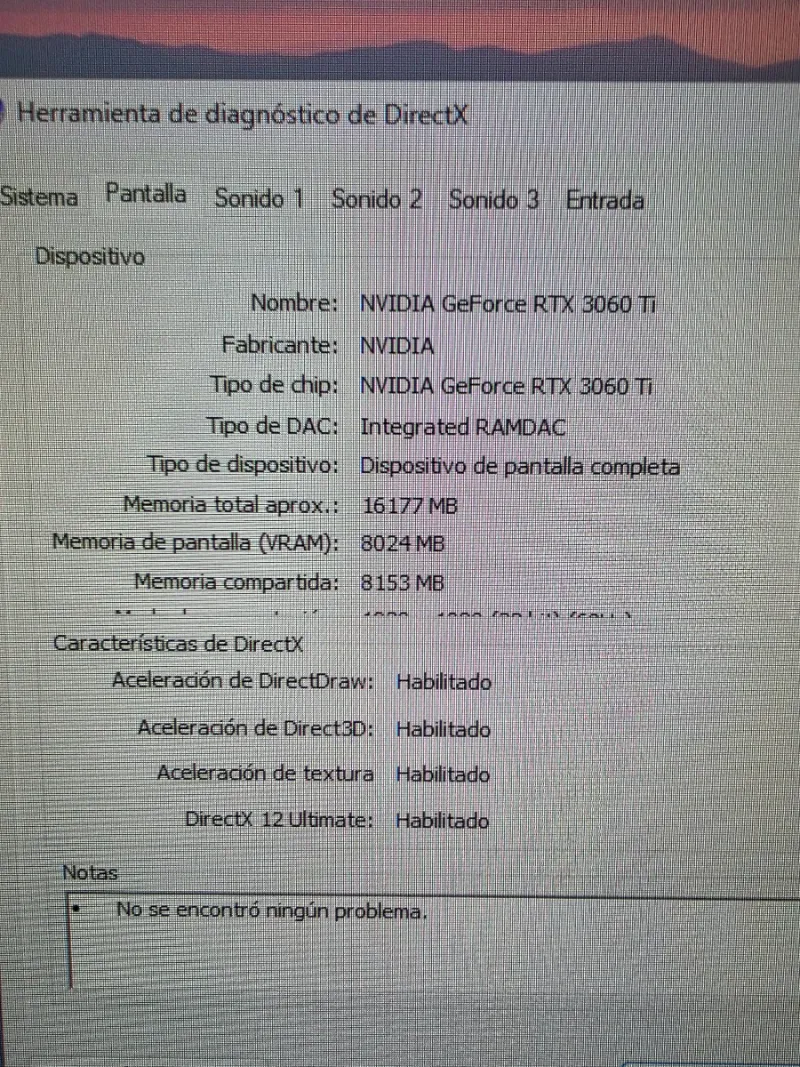
Task: Click the 16177 MB total memory value
Action: [x=410, y=506]
